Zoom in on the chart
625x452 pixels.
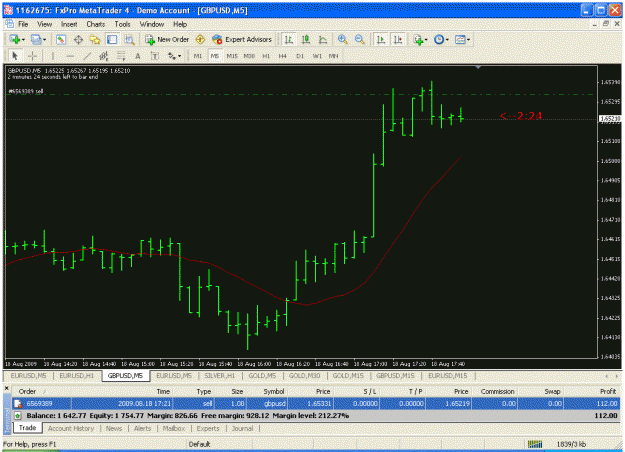coord(342,39)
